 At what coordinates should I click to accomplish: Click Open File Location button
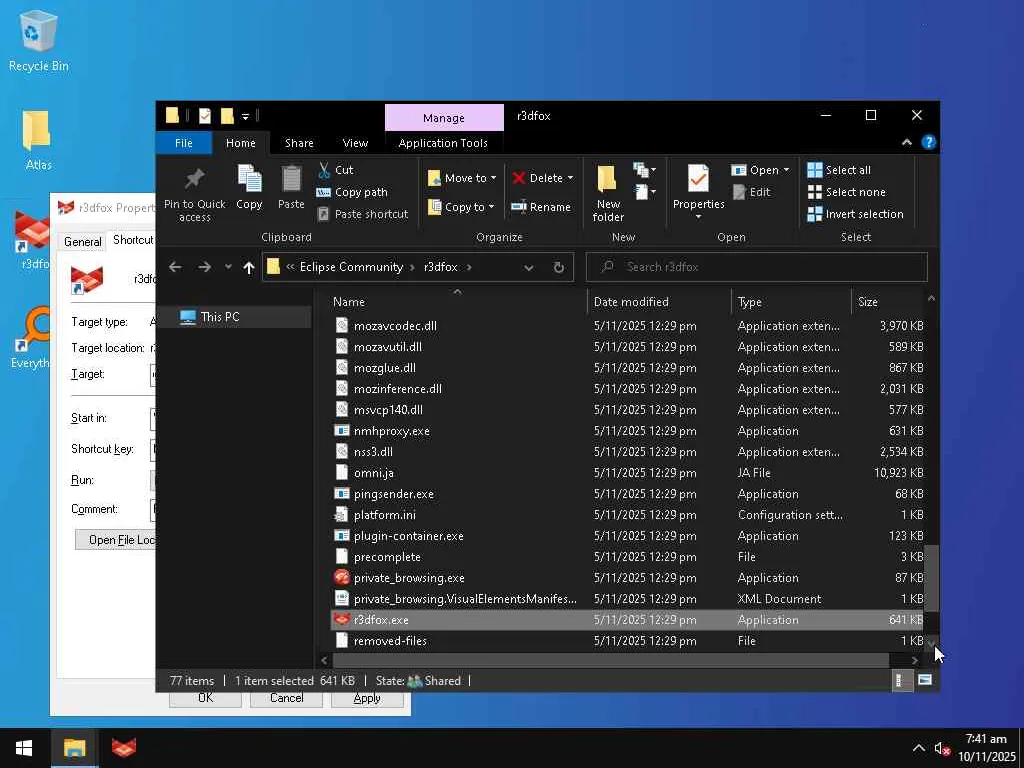(x=116, y=540)
